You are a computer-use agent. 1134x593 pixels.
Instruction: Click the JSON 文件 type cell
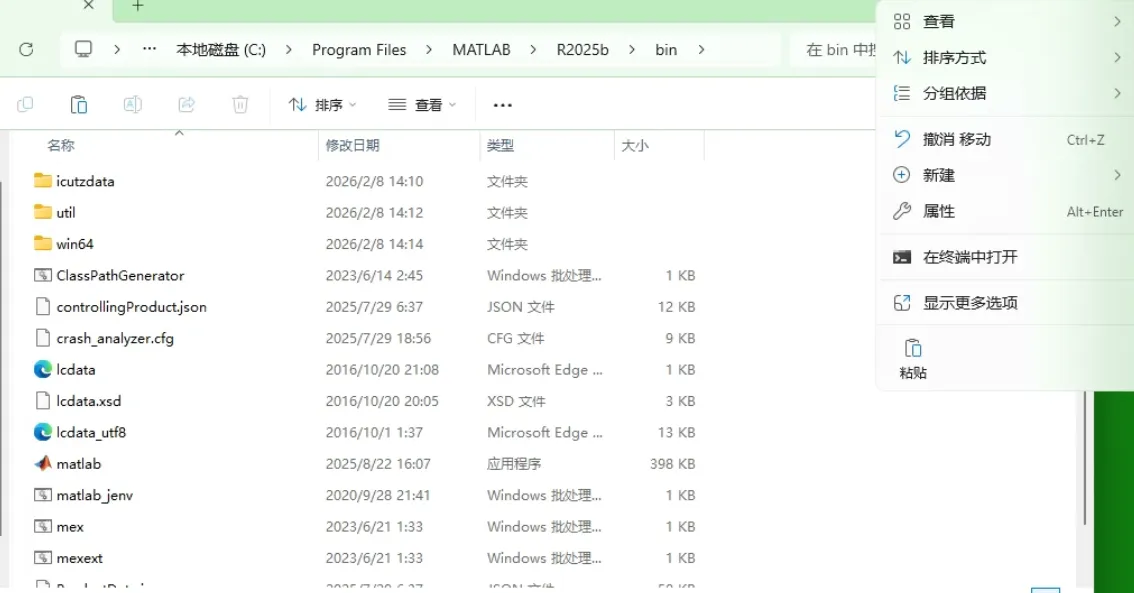(x=521, y=307)
